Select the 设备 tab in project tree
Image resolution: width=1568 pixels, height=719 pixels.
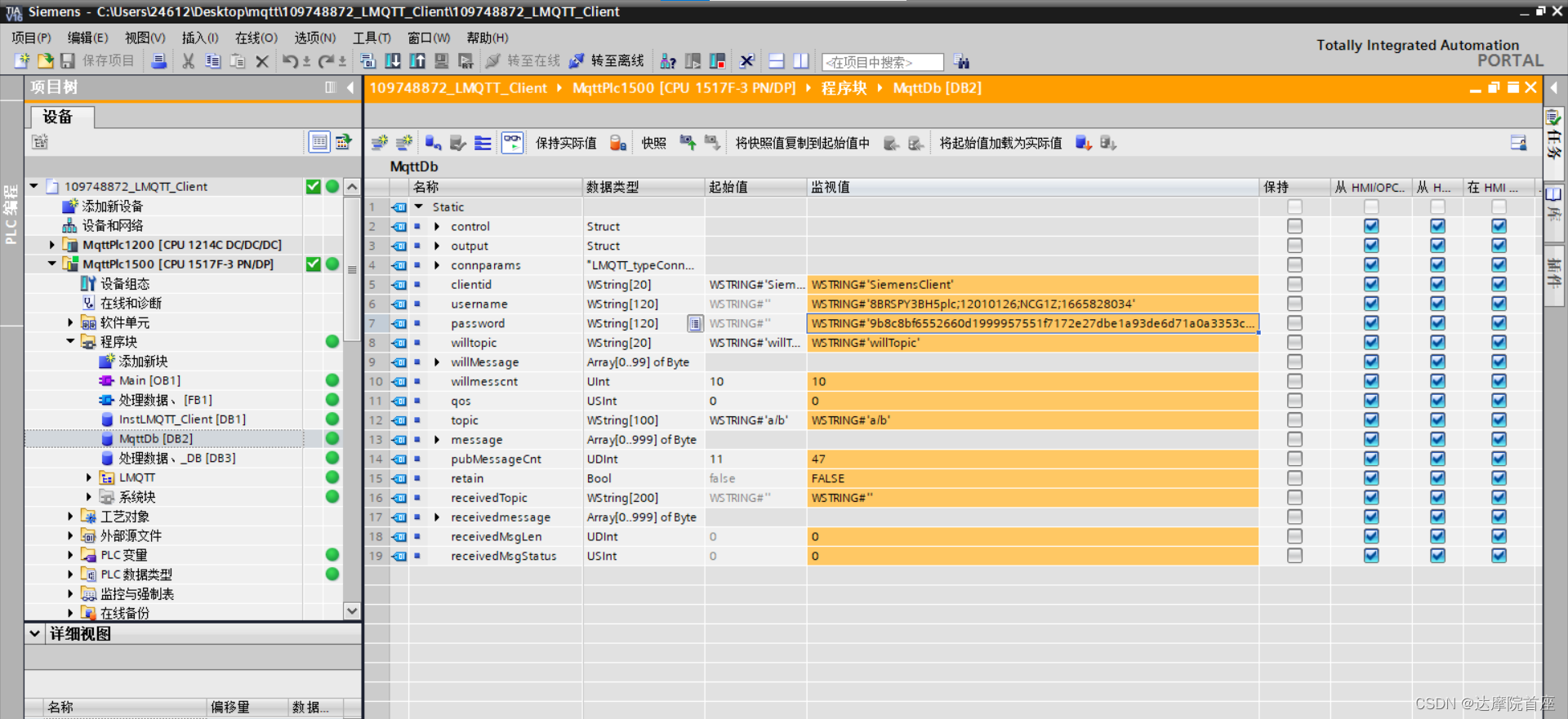[62, 117]
